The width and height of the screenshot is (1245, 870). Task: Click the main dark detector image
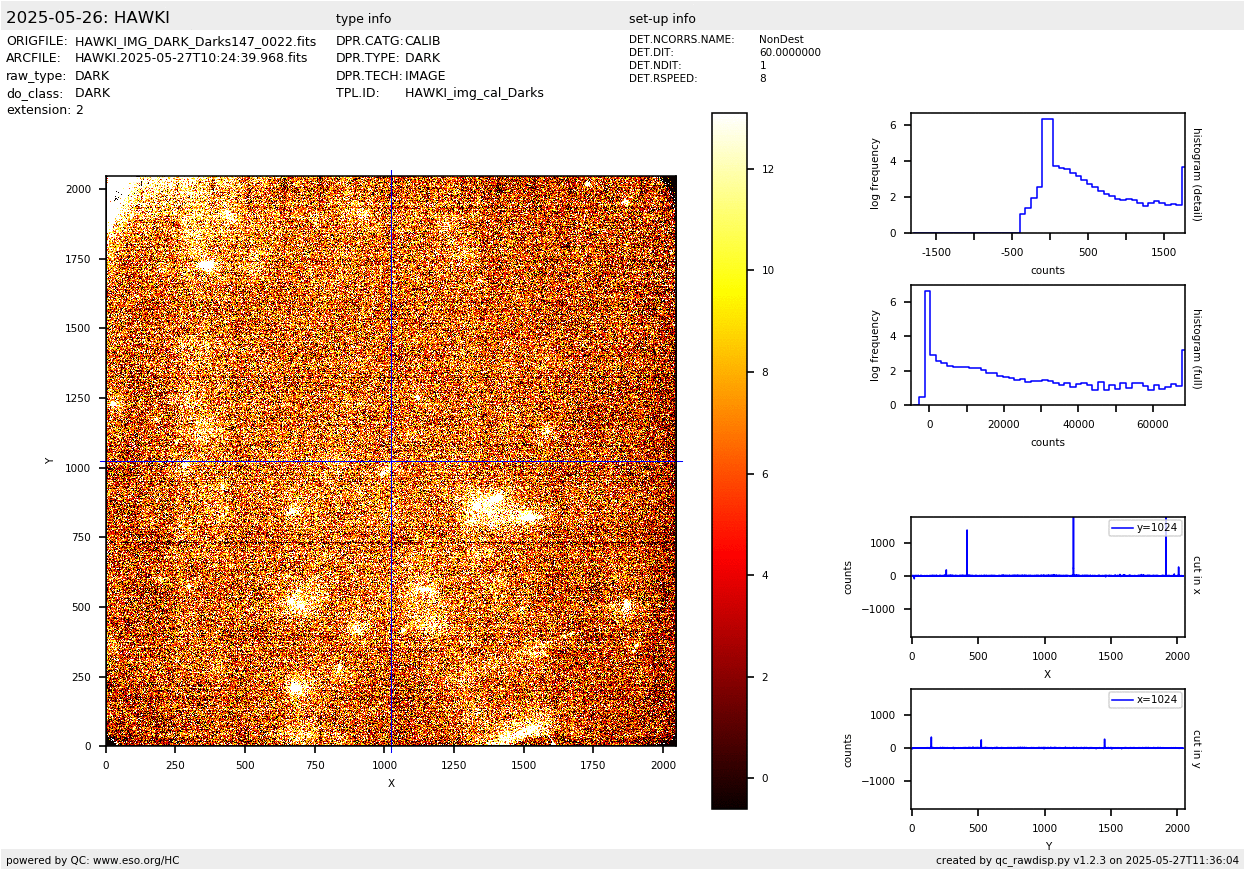tap(391, 461)
